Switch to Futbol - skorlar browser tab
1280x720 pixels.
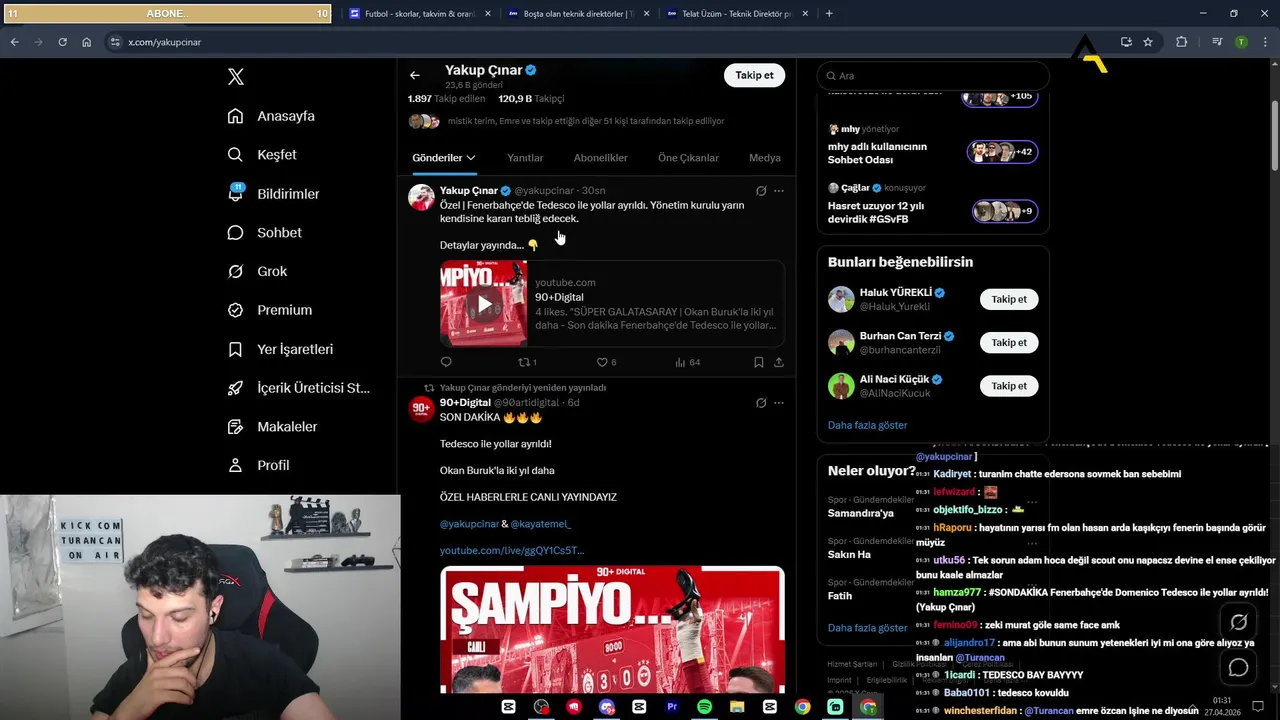pos(419,14)
